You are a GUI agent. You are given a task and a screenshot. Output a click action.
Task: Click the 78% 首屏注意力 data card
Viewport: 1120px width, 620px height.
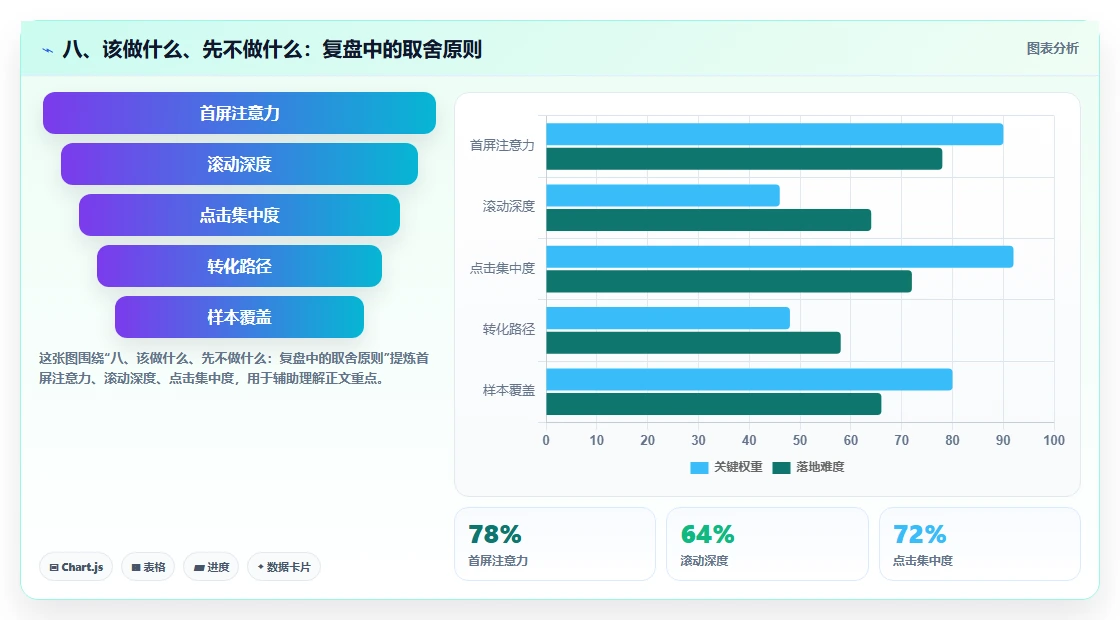[555, 544]
